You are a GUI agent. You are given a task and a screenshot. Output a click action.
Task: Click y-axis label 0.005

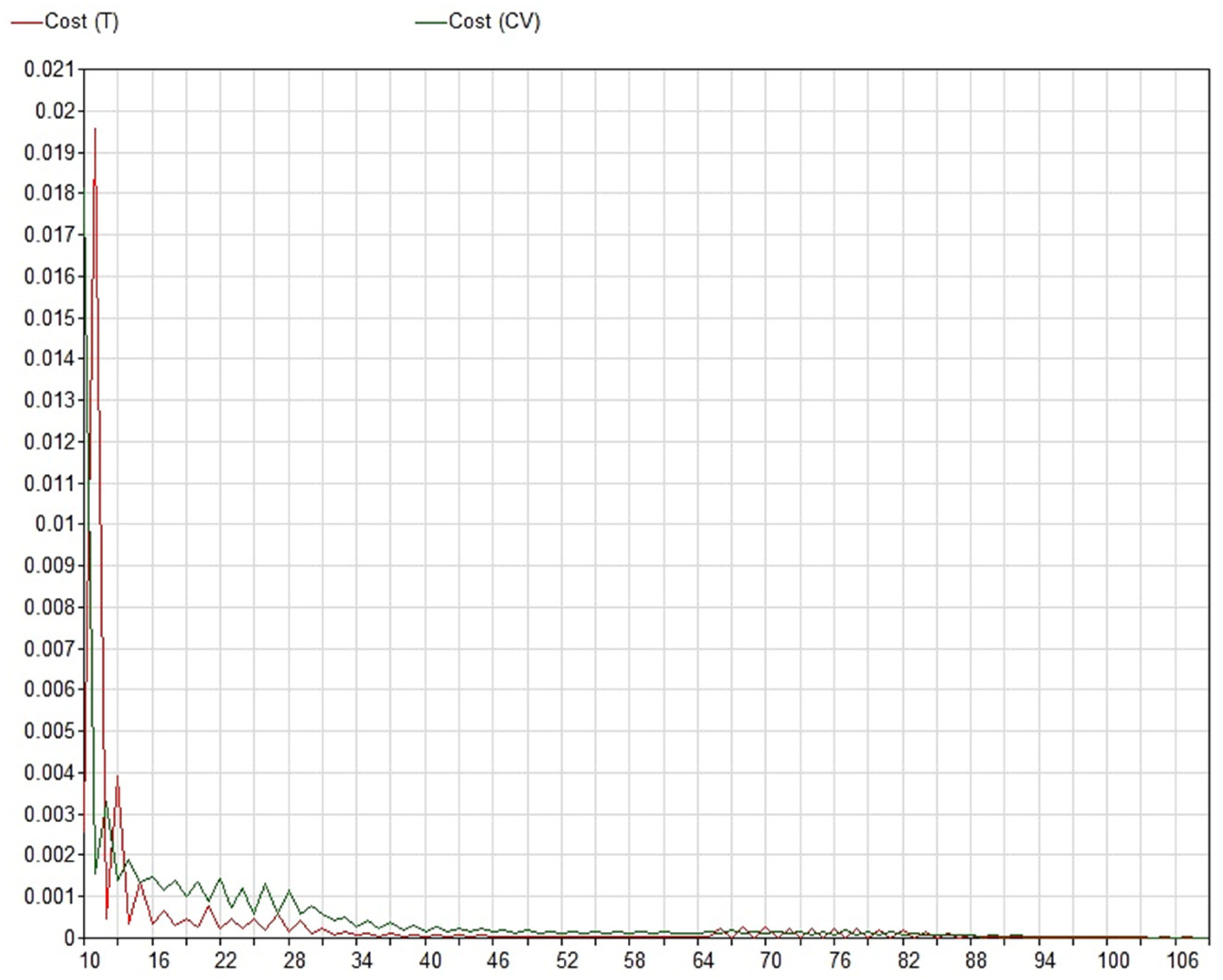[49, 731]
